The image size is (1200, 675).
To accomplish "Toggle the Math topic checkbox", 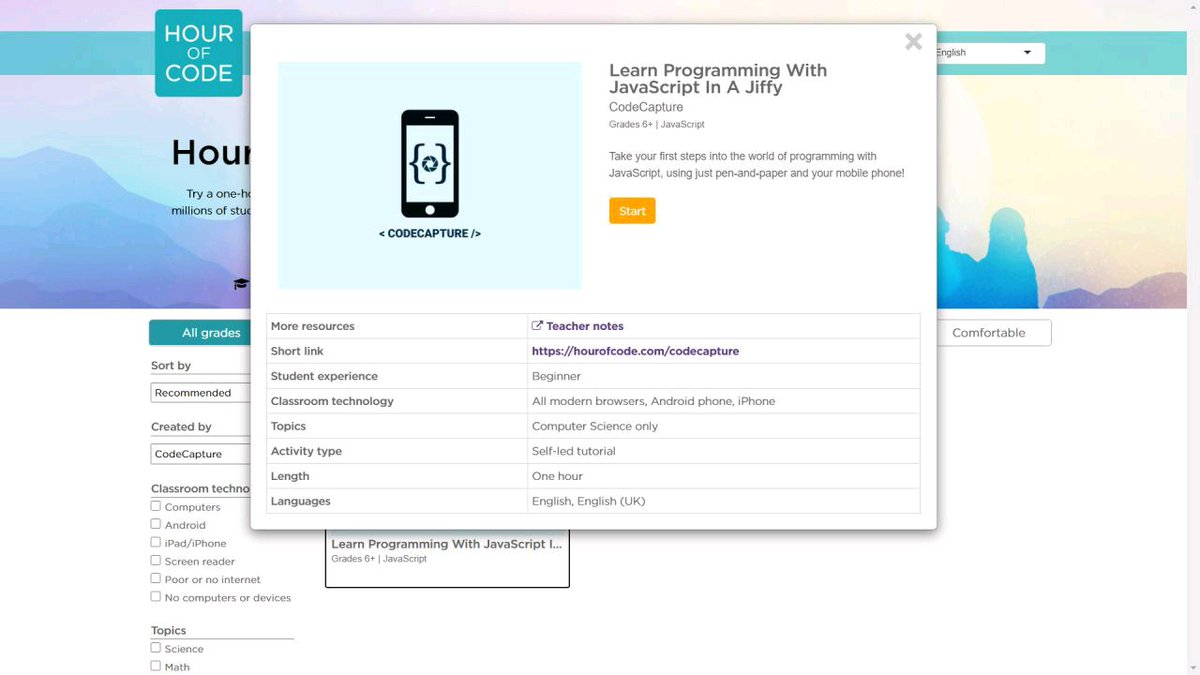I will tap(156, 665).
